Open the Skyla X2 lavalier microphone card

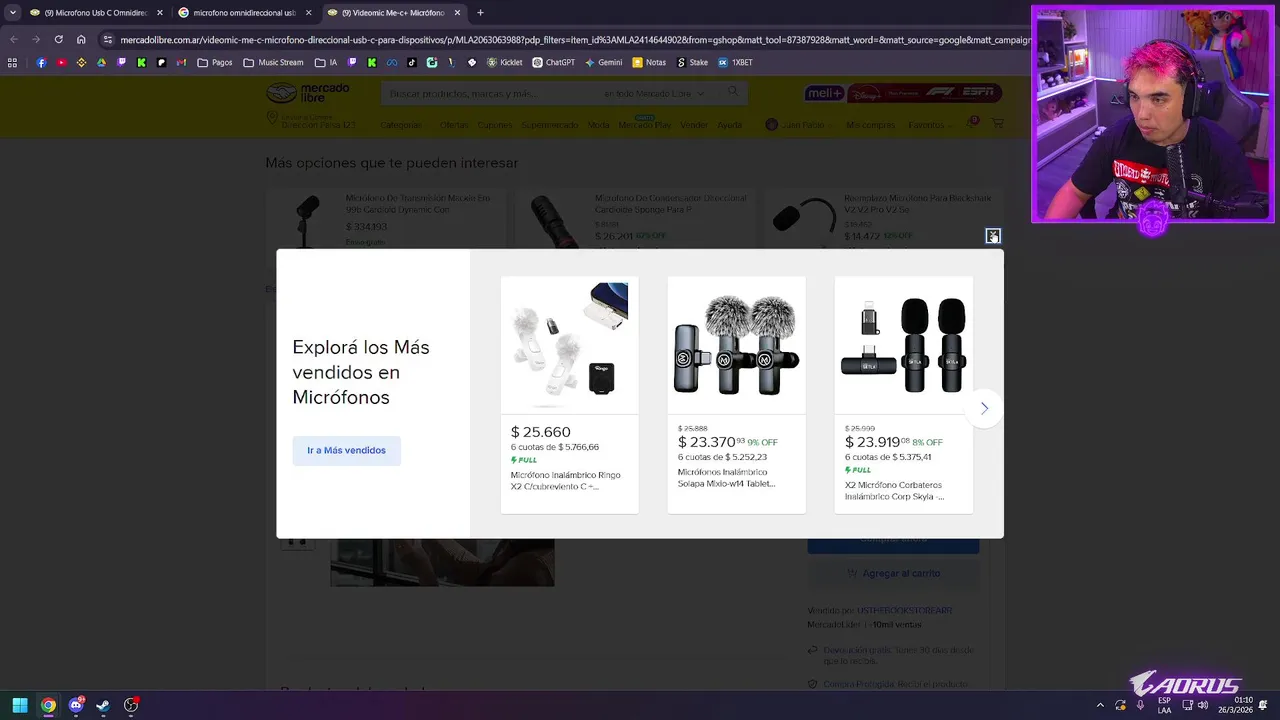(903, 395)
